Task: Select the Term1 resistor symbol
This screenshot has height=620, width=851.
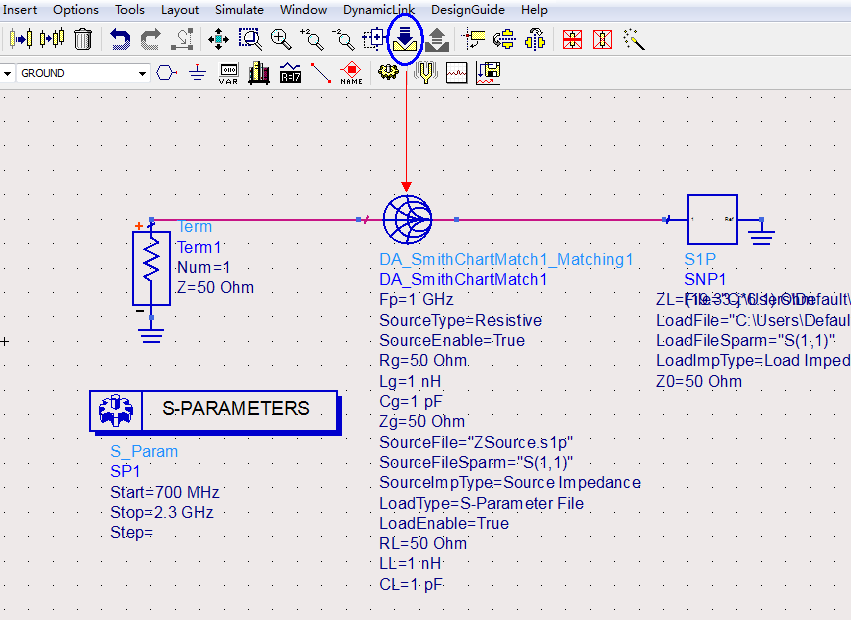Action: coord(151,268)
